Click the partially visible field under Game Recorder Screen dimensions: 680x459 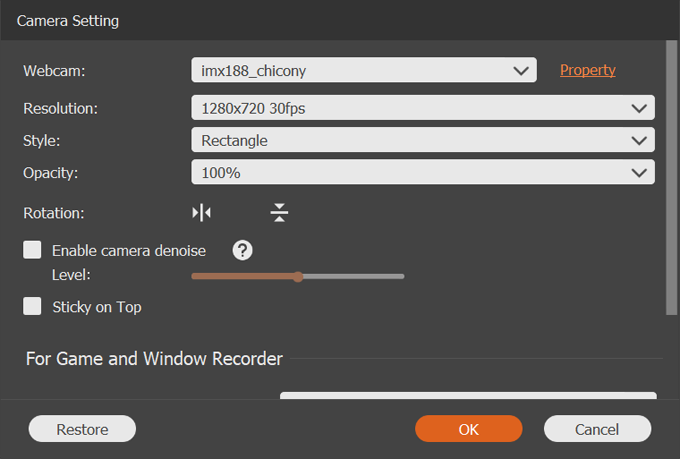(467, 396)
